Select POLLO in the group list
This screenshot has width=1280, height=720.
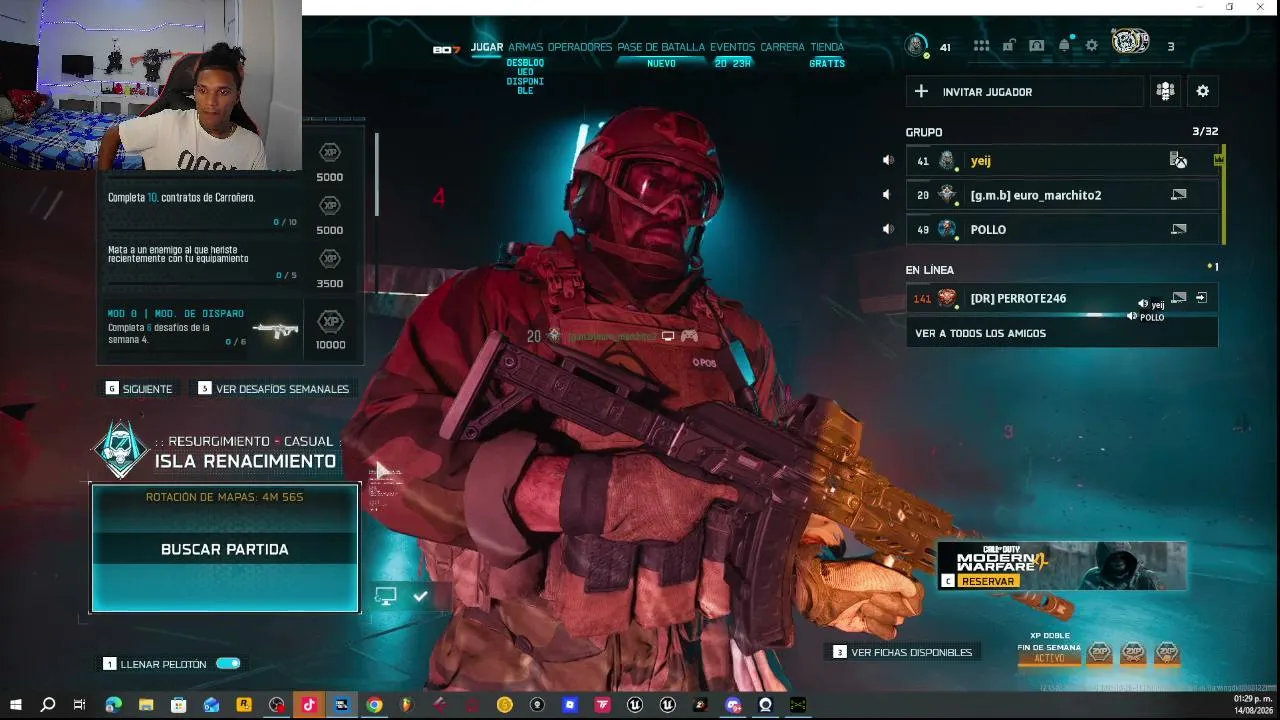coord(1062,229)
